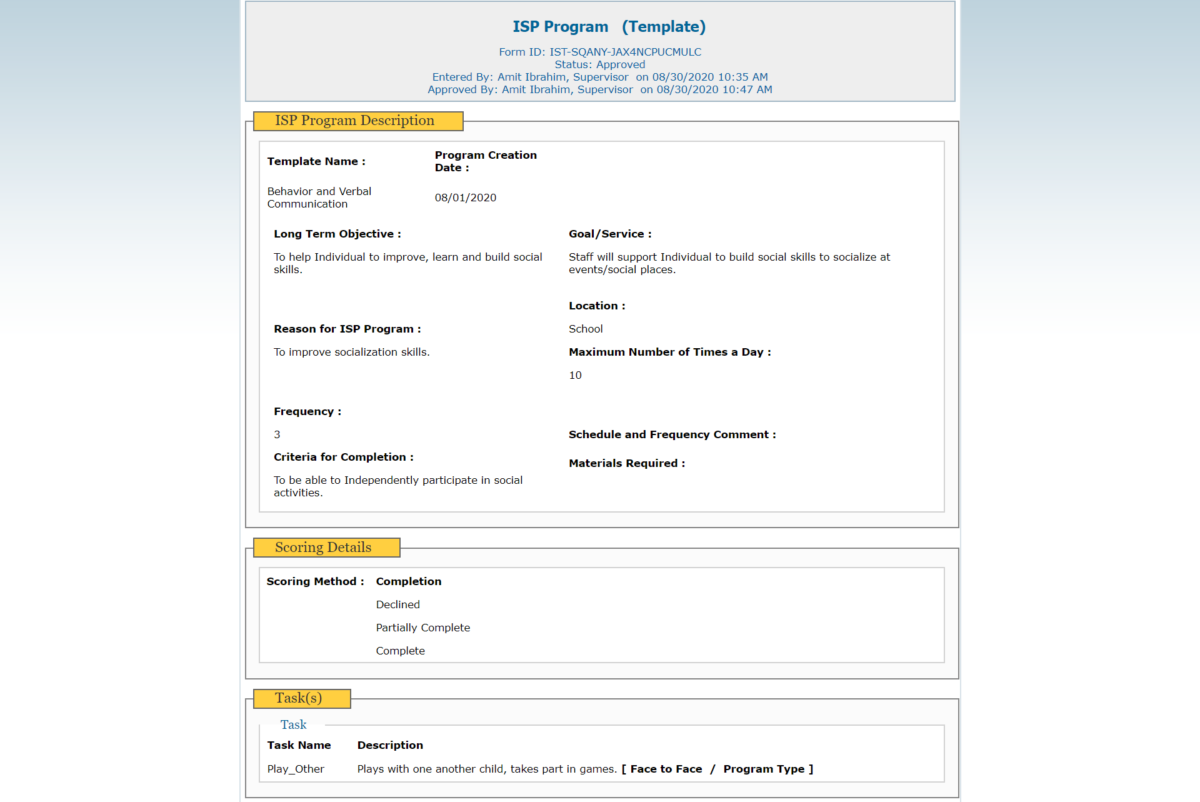Screen dimensions: 1200x802
Task: Click the Location value School
Action: click(586, 329)
